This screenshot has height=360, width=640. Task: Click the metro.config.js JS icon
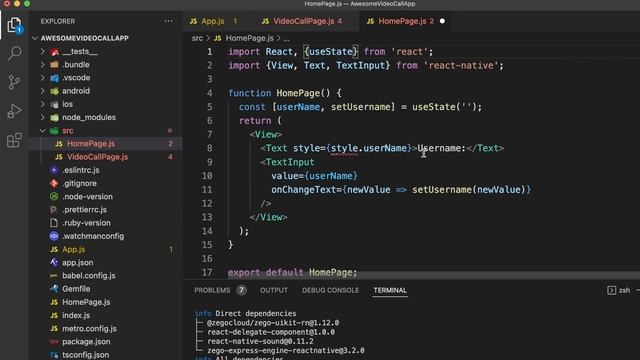tap(54, 329)
